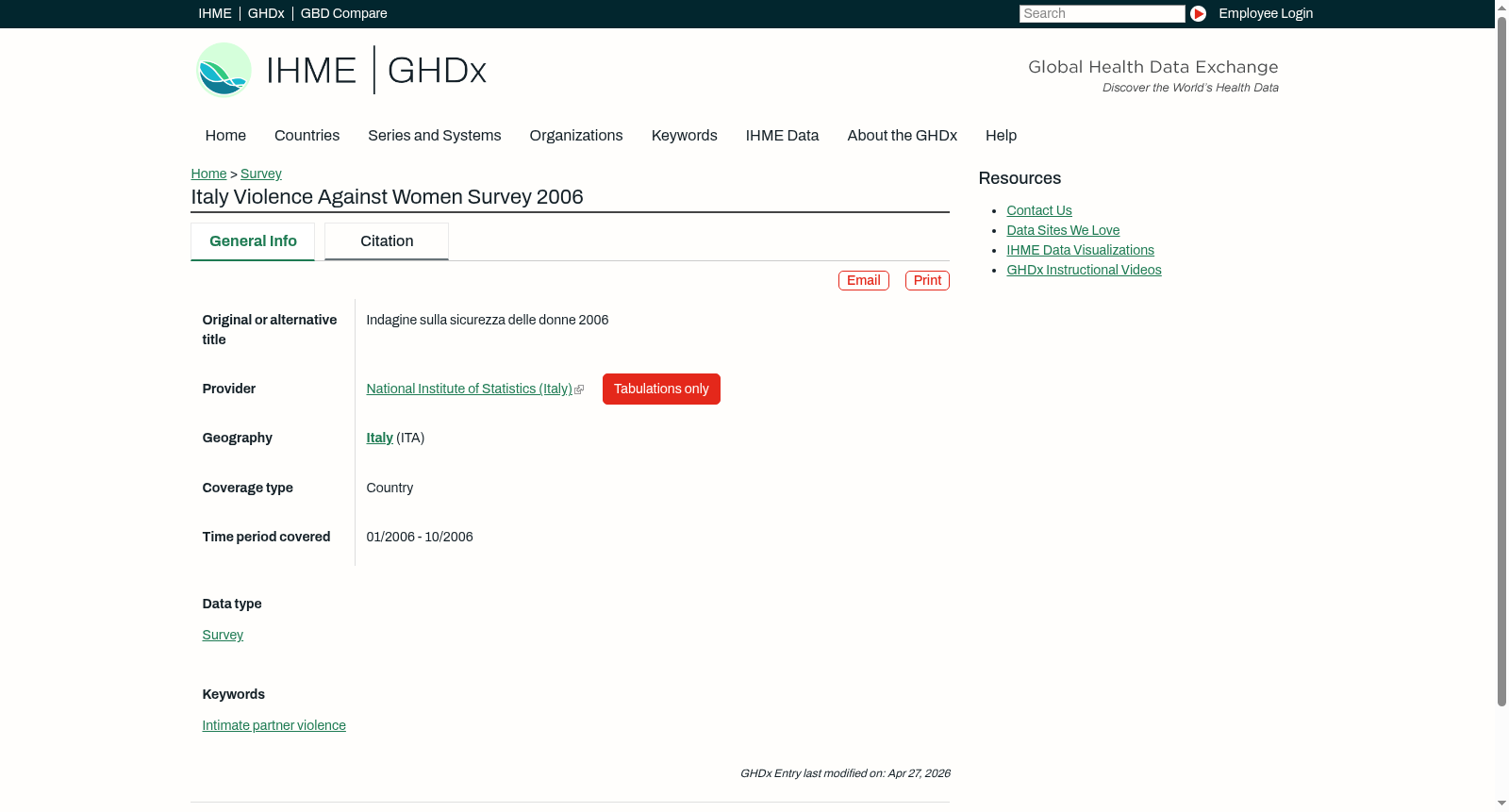The height and width of the screenshot is (812, 1509).
Task: Open the Italy geography link
Action: click(380, 438)
